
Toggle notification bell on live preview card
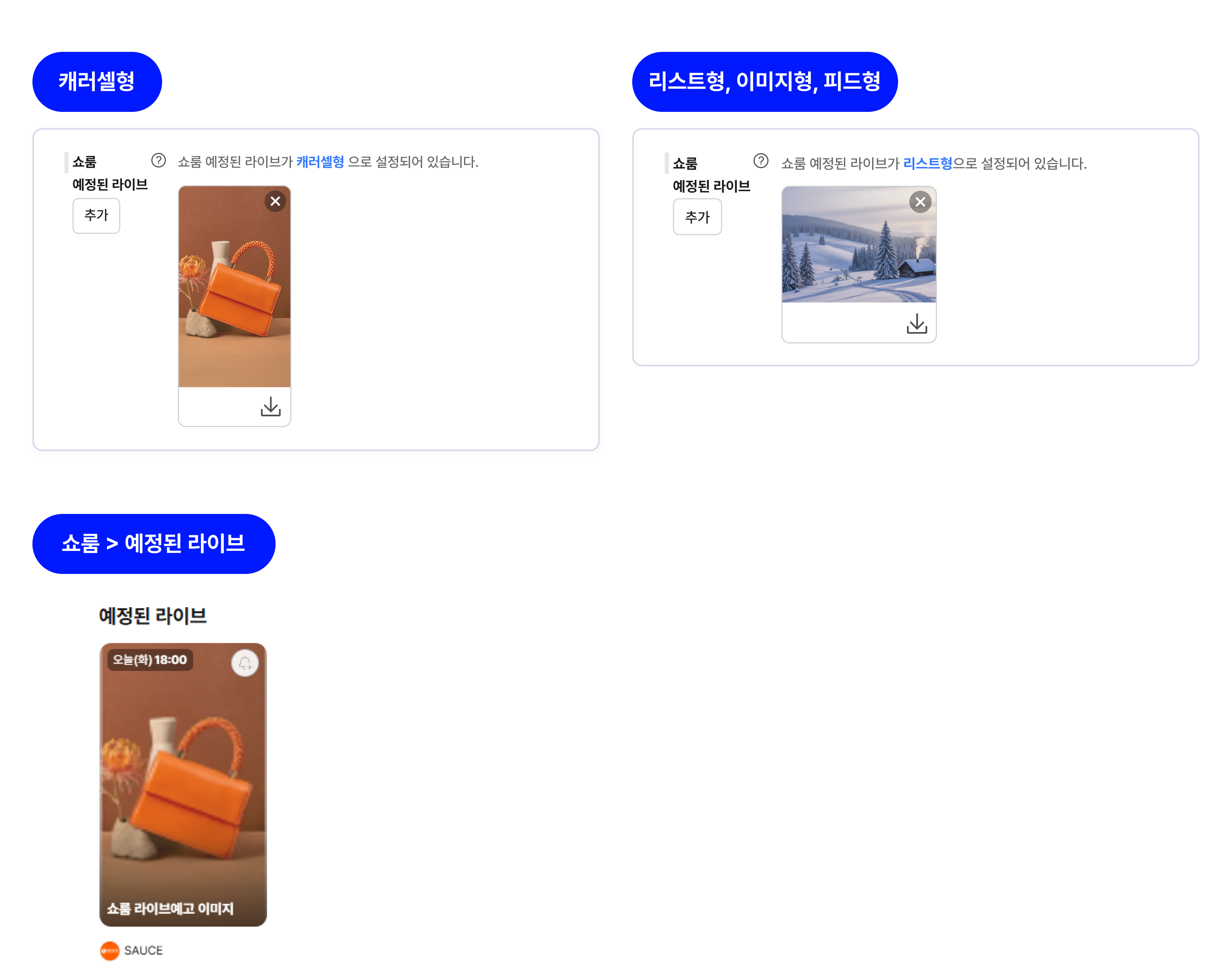click(x=245, y=664)
